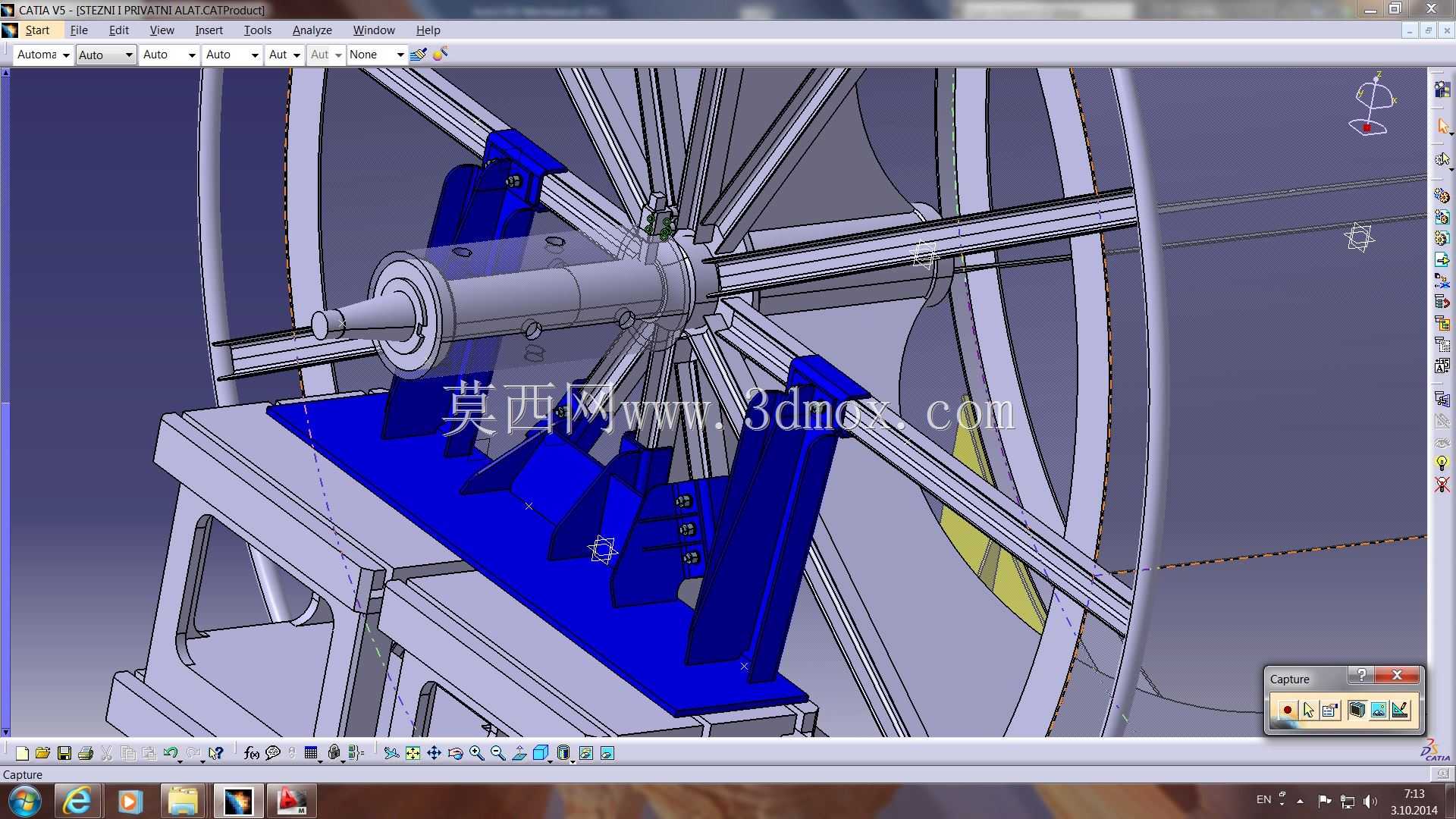Screen dimensions: 1456x819
Task: Click the Zoom In magnifier
Action: point(477,753)
